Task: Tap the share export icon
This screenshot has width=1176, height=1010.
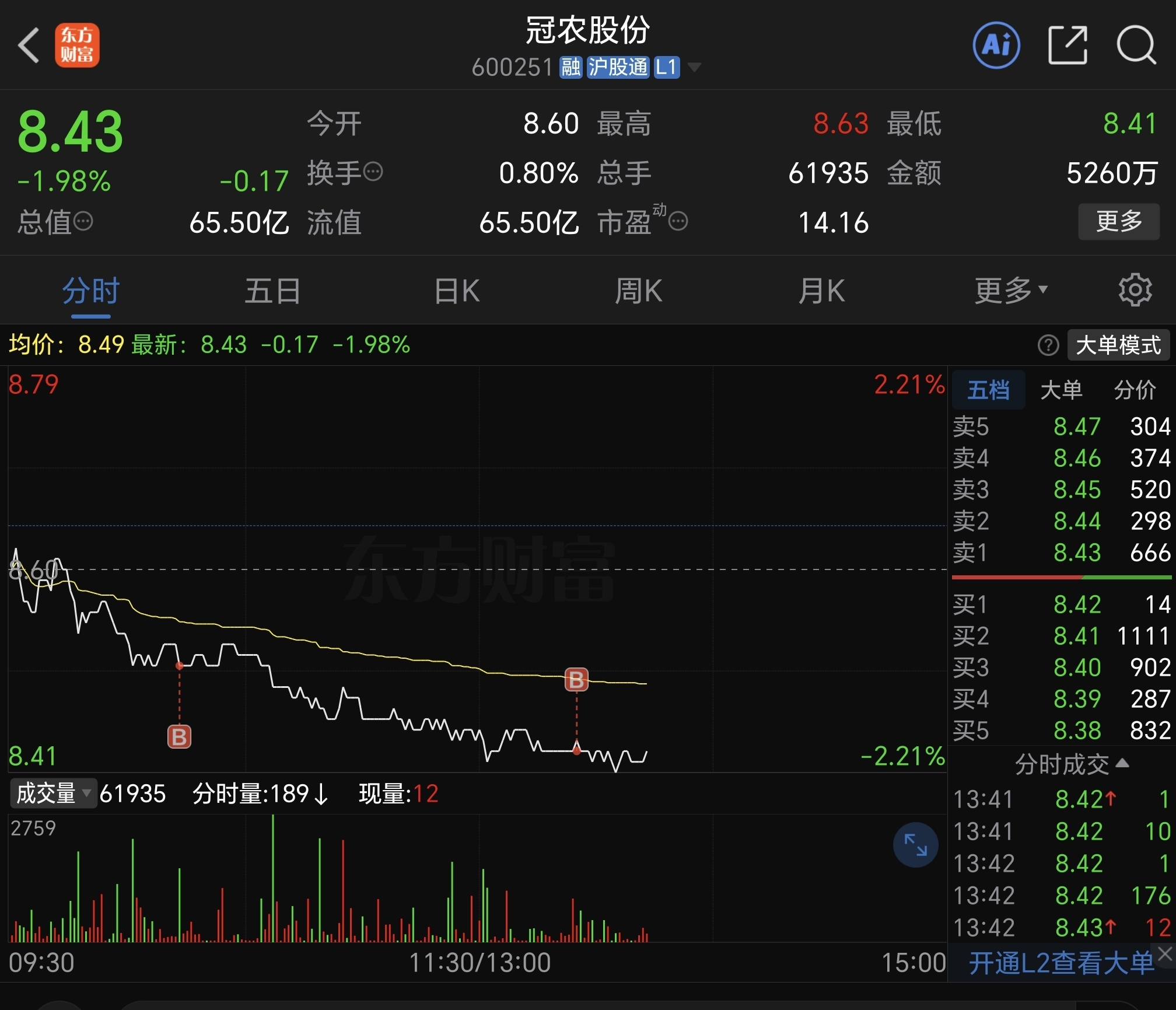Action: [1067, 45]
